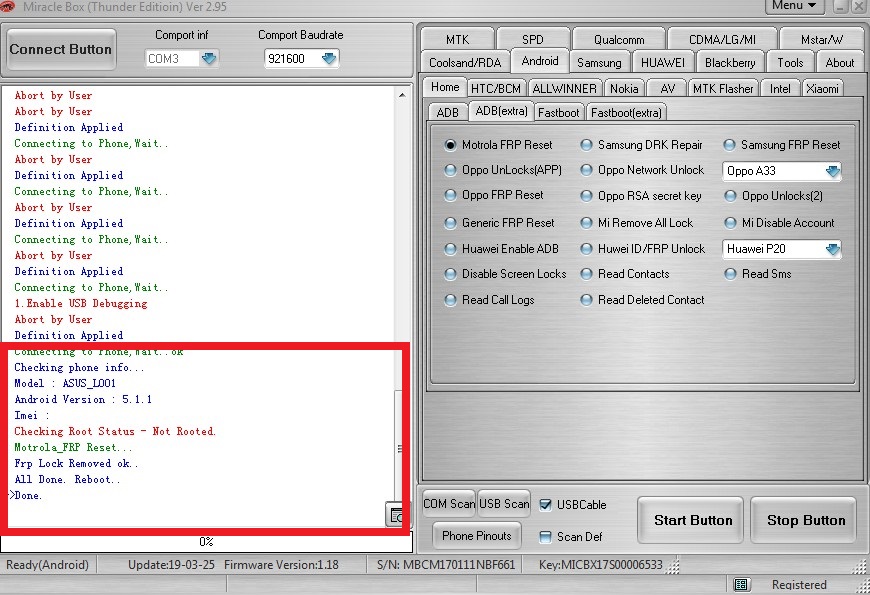Choose Mi Disable Account radio button
This screenshot has width=870, height=595.
[x=731, y=223]
